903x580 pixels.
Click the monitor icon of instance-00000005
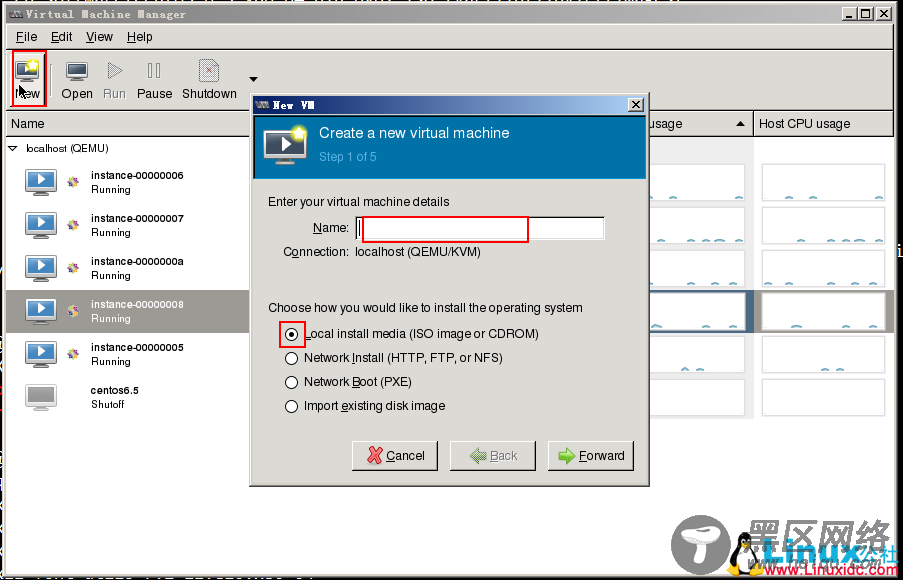[41, 354]
